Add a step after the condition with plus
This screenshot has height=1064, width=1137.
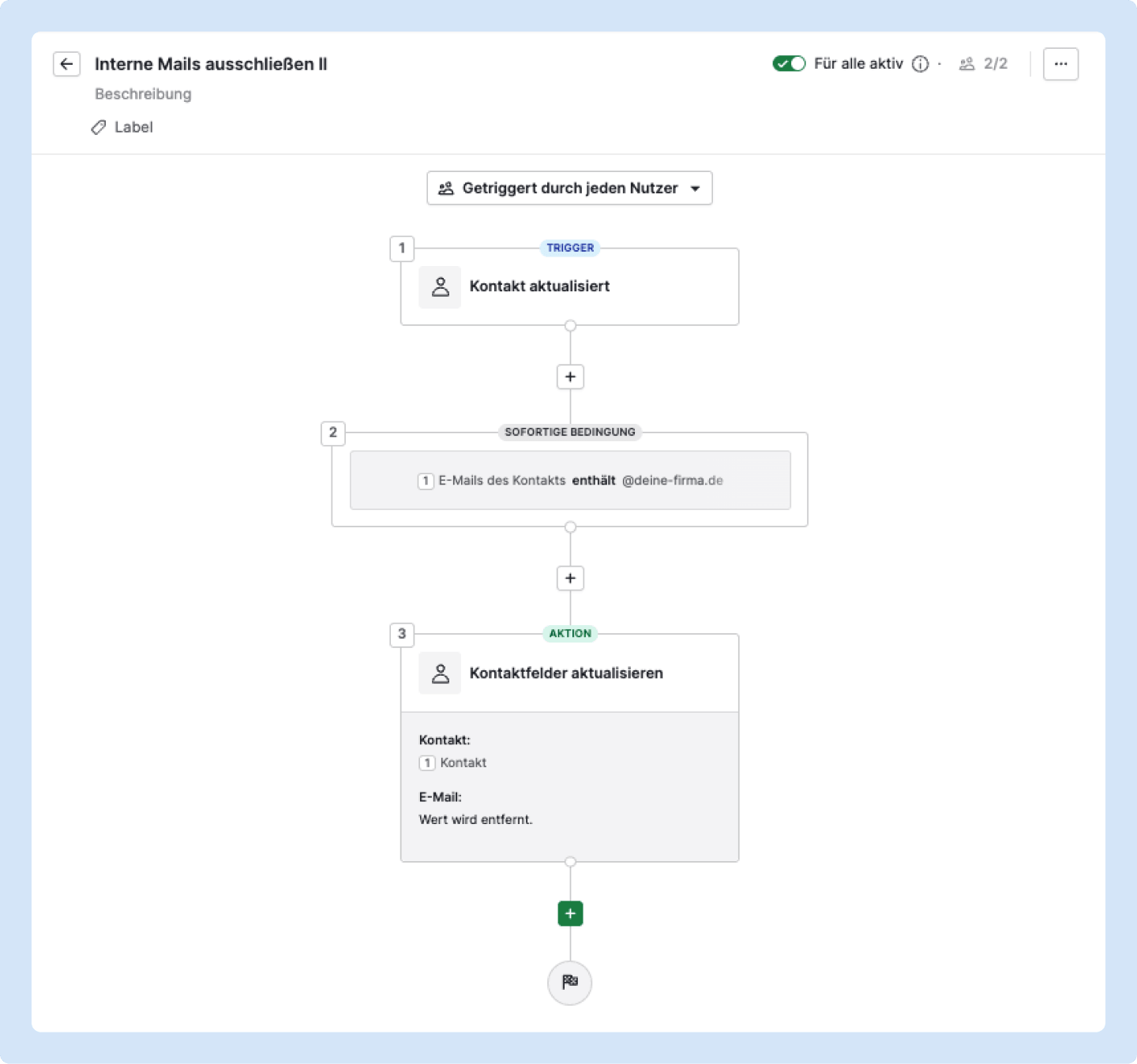coord(570,578)
